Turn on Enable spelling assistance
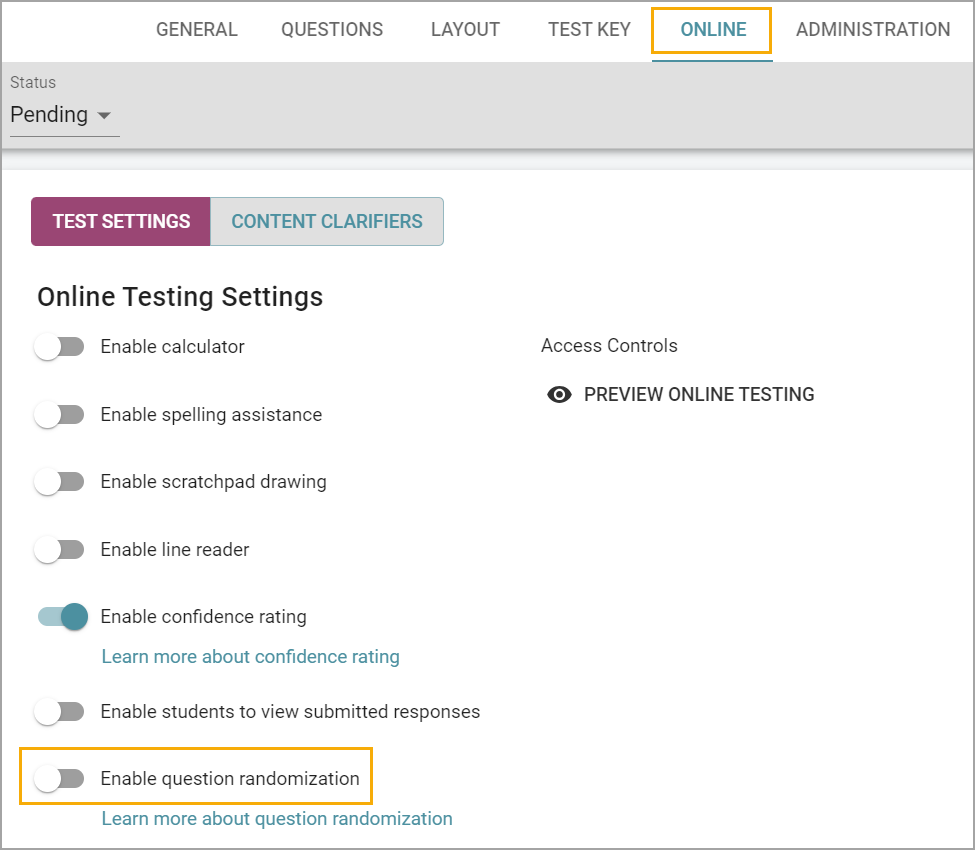 tap(60, 415)
